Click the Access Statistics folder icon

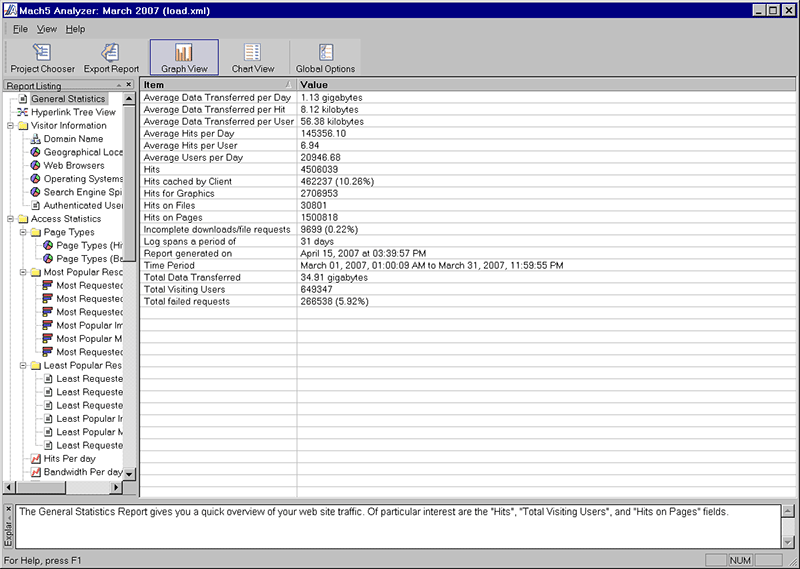pyautogui.click(x=23, y=219)
